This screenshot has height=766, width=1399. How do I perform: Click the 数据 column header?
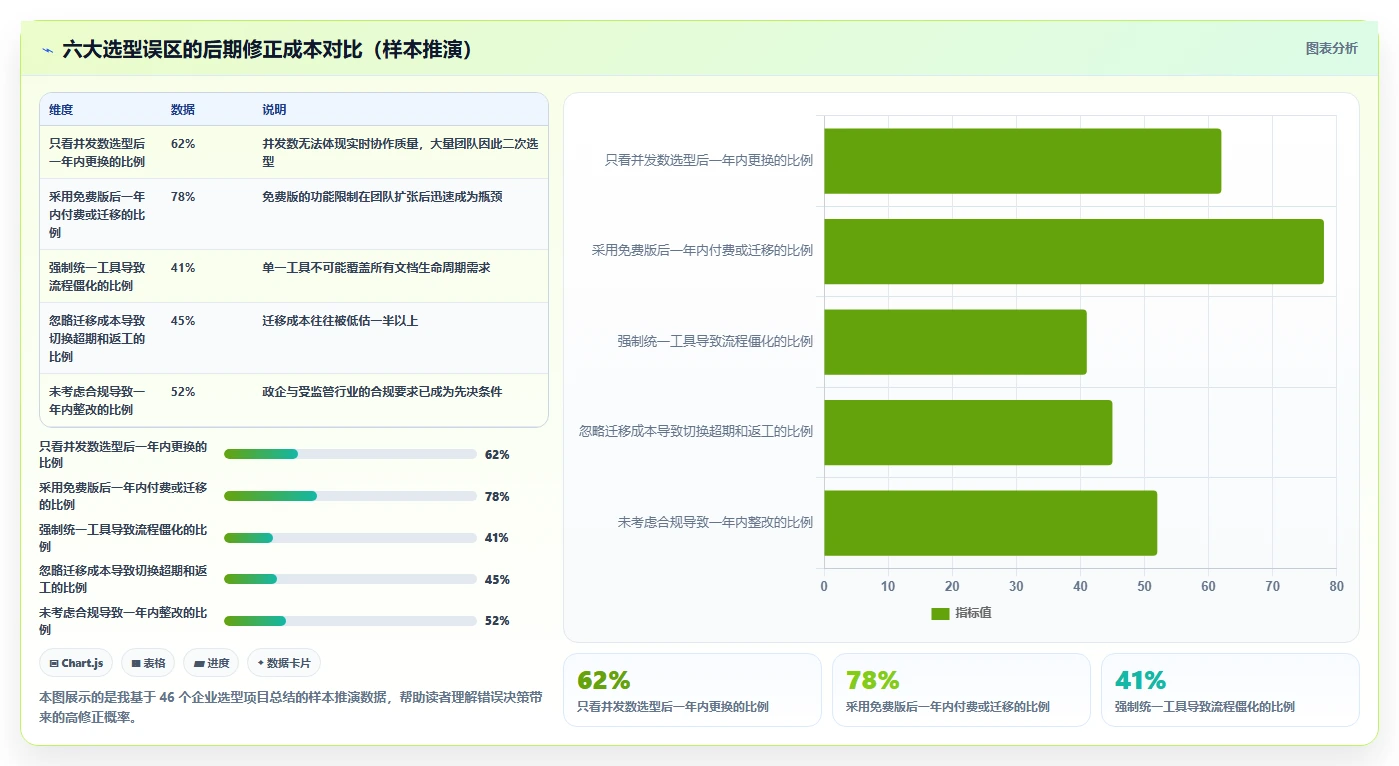[183, 110]
